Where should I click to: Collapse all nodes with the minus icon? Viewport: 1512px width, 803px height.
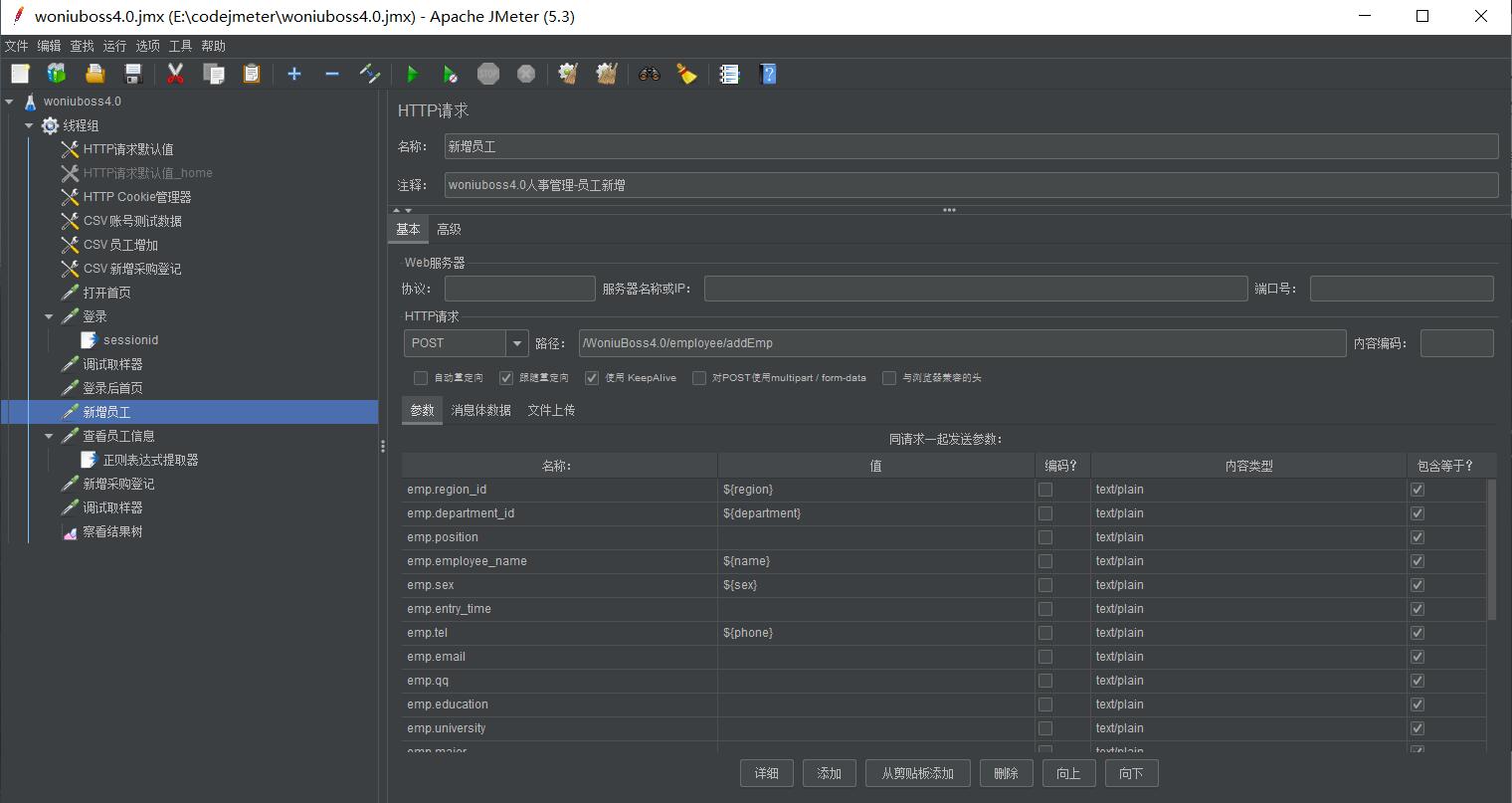[x=332, y=74]
